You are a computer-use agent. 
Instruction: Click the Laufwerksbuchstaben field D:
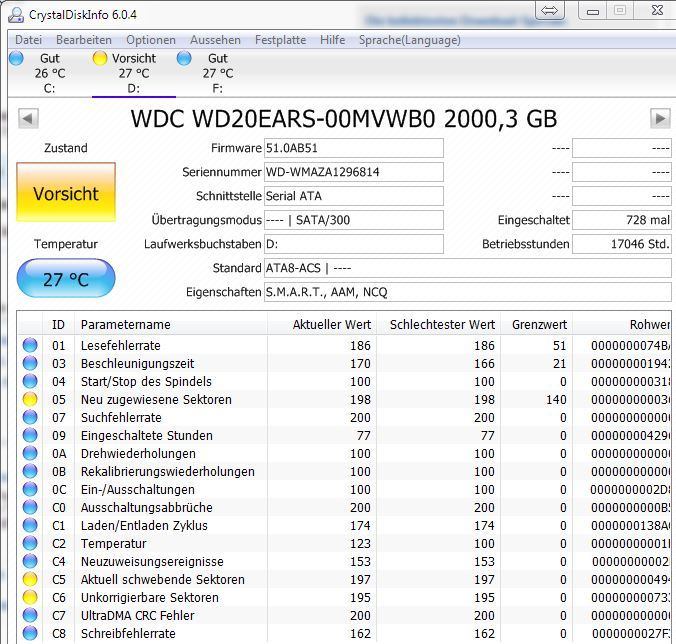coord(354,244)
